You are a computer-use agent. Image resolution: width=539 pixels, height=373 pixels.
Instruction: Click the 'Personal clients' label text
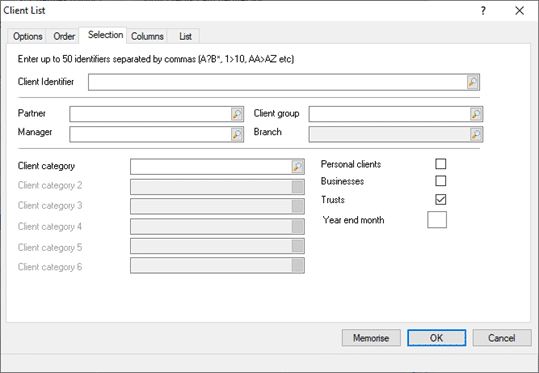click(351, 164)
